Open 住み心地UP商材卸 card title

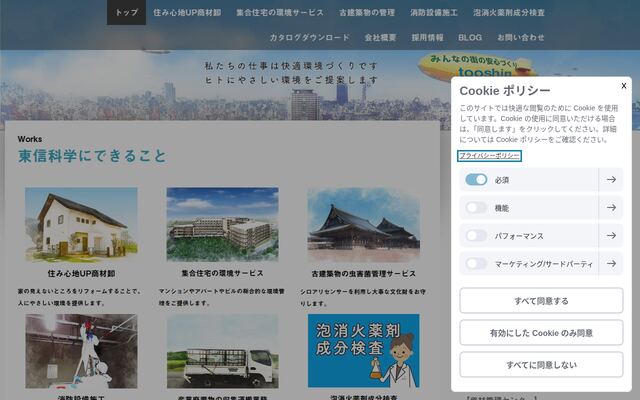point(81,273)
